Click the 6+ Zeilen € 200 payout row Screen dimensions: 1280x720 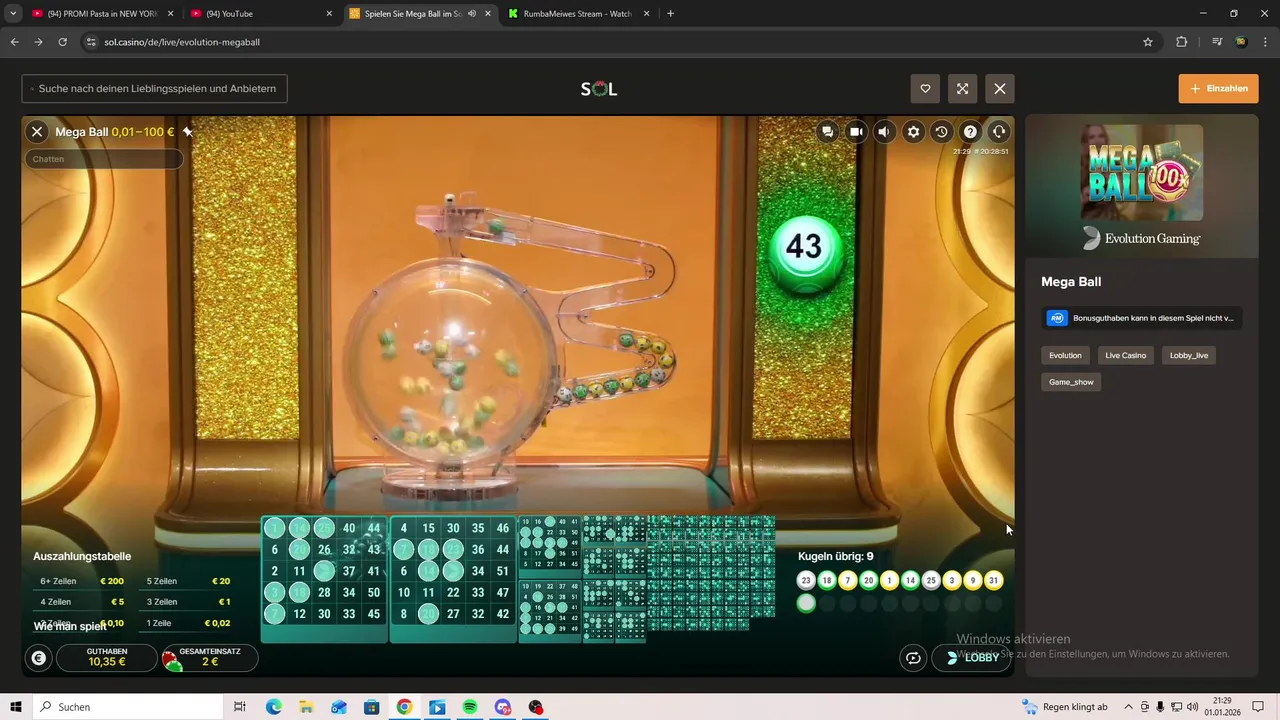82,581
